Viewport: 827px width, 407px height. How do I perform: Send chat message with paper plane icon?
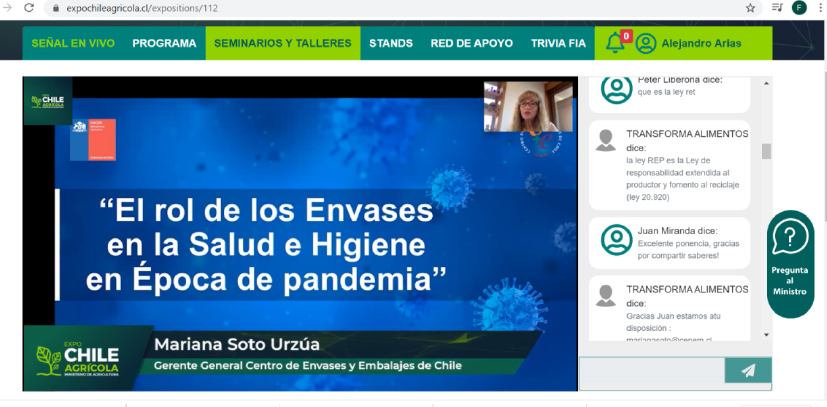coord(748,371)
